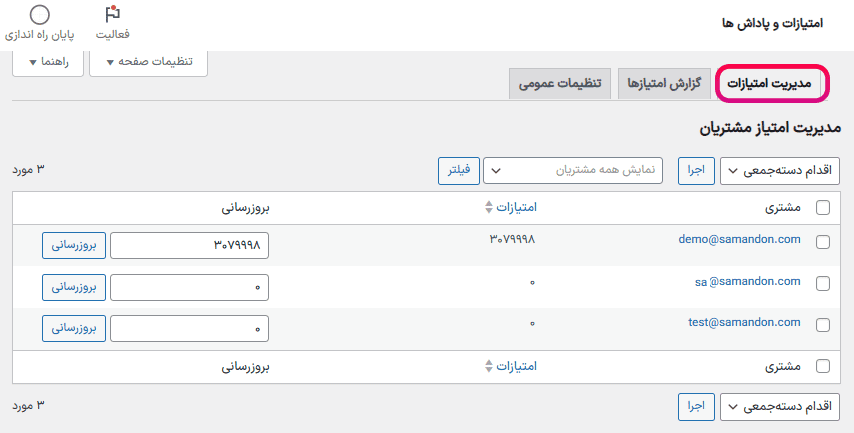854x433 pixels.
Task: Click the top ۳ مورد item count
Action: pos(28,169)
